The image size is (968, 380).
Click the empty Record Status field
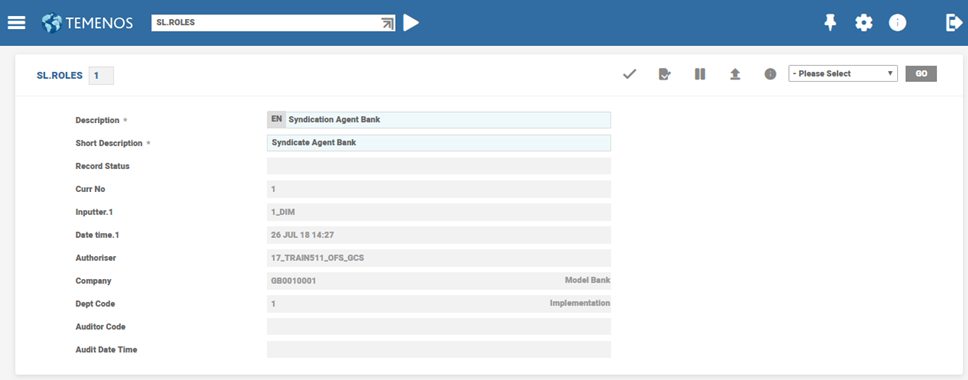click(x=439, y=166)
